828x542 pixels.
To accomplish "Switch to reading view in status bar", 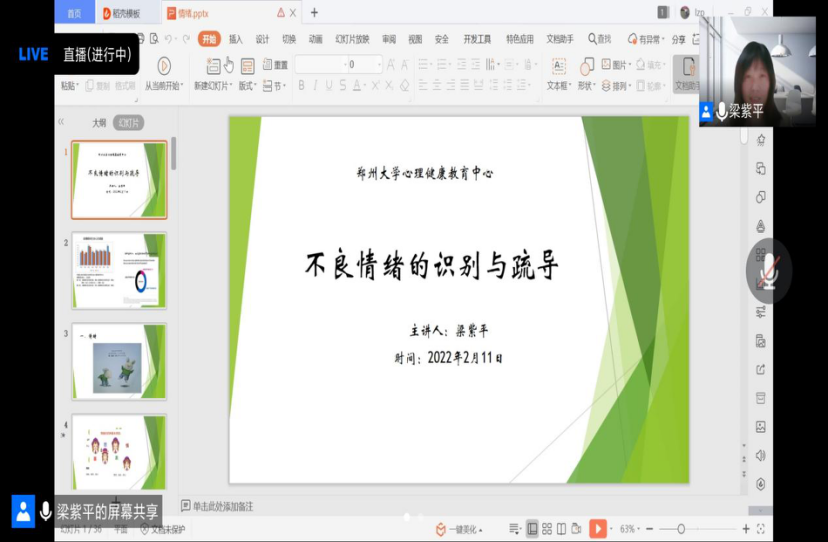I will tap(561, 528).
